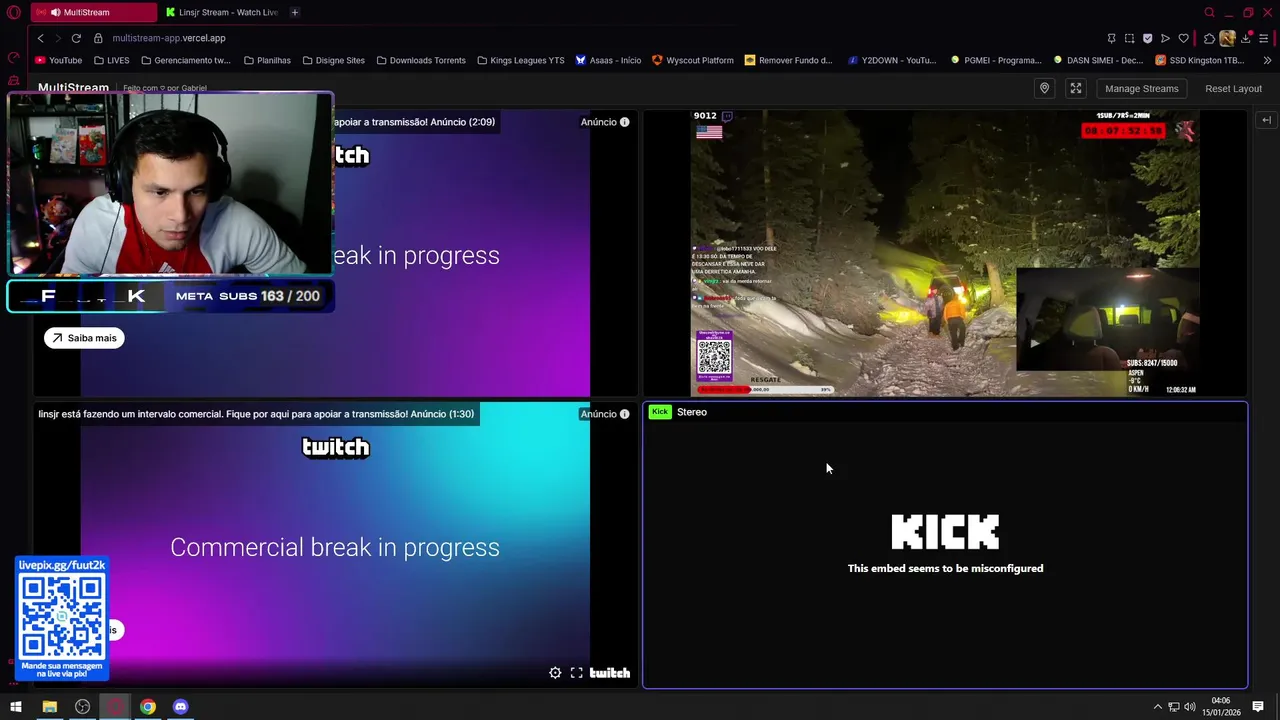The width and height of the screenshot is (1280, 720).
Task: Open the DASN SIMEI bookmark
Action: point(1098,60)
